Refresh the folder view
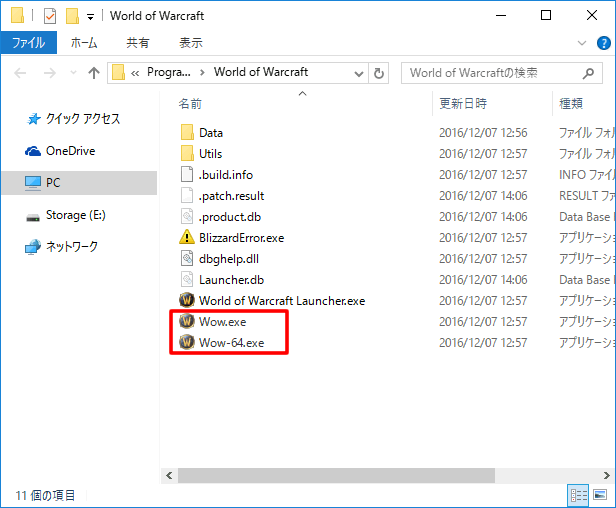The width and height of the screenshot is (616, 508). [379, 73]
